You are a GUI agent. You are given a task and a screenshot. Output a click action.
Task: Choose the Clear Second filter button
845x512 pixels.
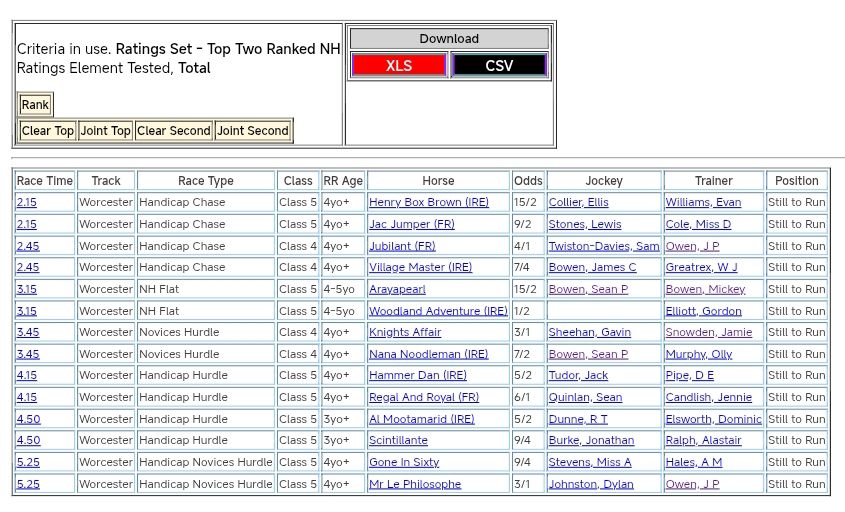pyautogui.click(x=174, y=131)
